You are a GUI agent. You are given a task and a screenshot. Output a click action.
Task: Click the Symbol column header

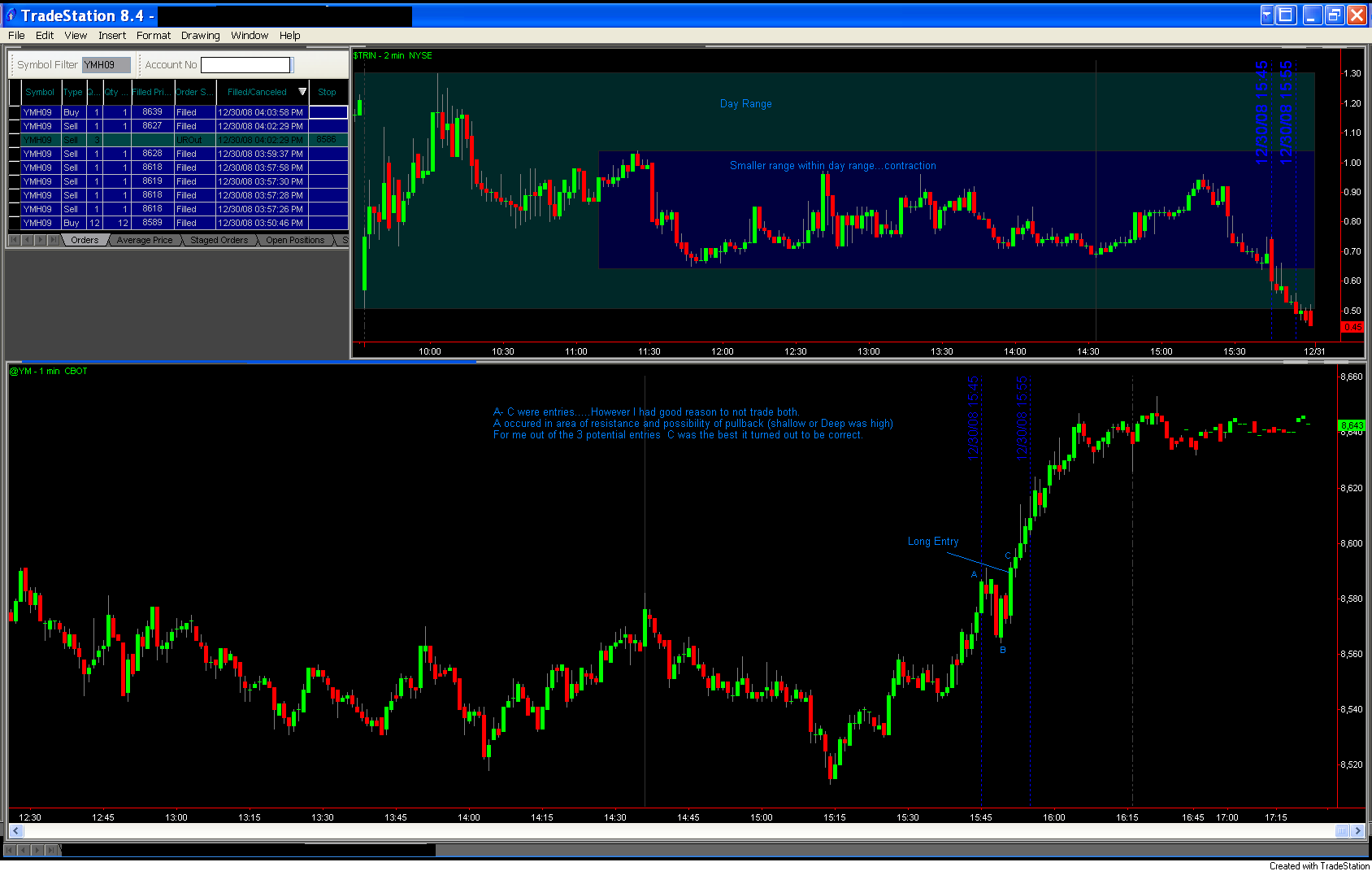point(40,92)
